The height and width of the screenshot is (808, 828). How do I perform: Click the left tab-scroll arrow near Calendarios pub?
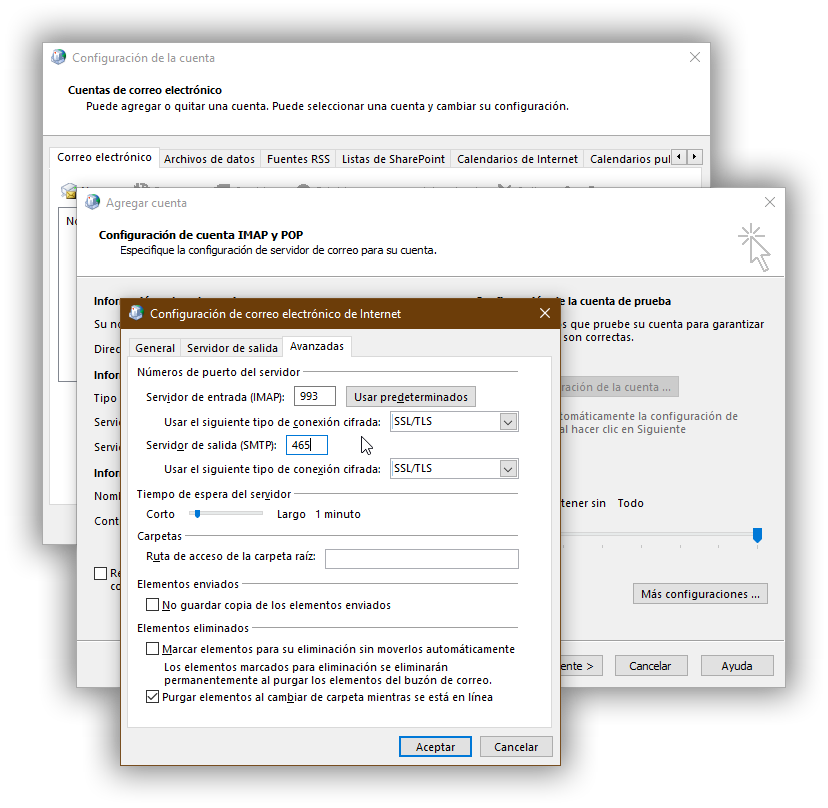pyautogui.click(x=680, y=156)
